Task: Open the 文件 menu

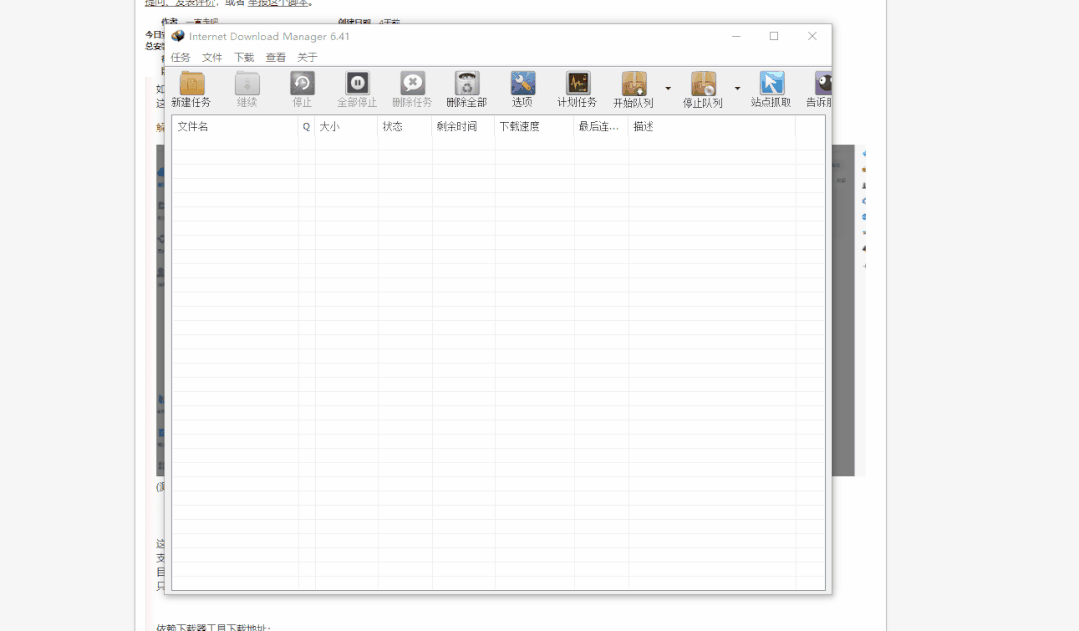Action: click(212, 57)
